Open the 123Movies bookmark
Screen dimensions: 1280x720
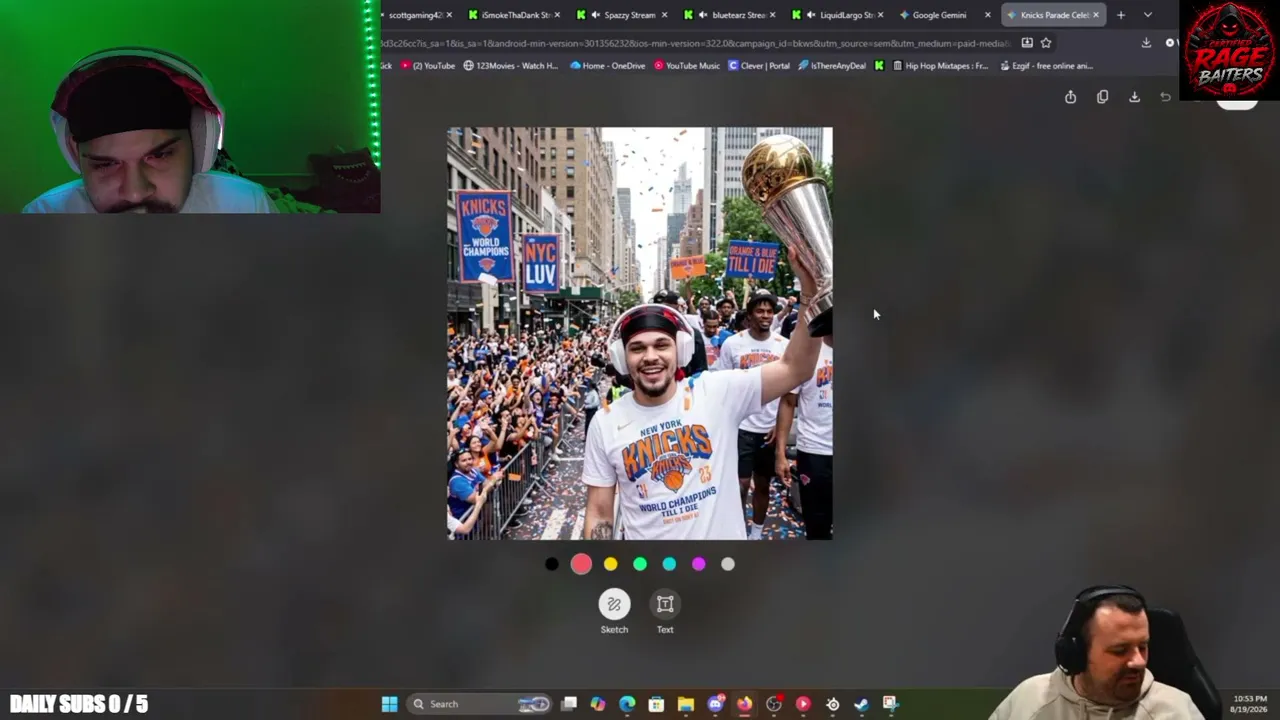[511, 66]
